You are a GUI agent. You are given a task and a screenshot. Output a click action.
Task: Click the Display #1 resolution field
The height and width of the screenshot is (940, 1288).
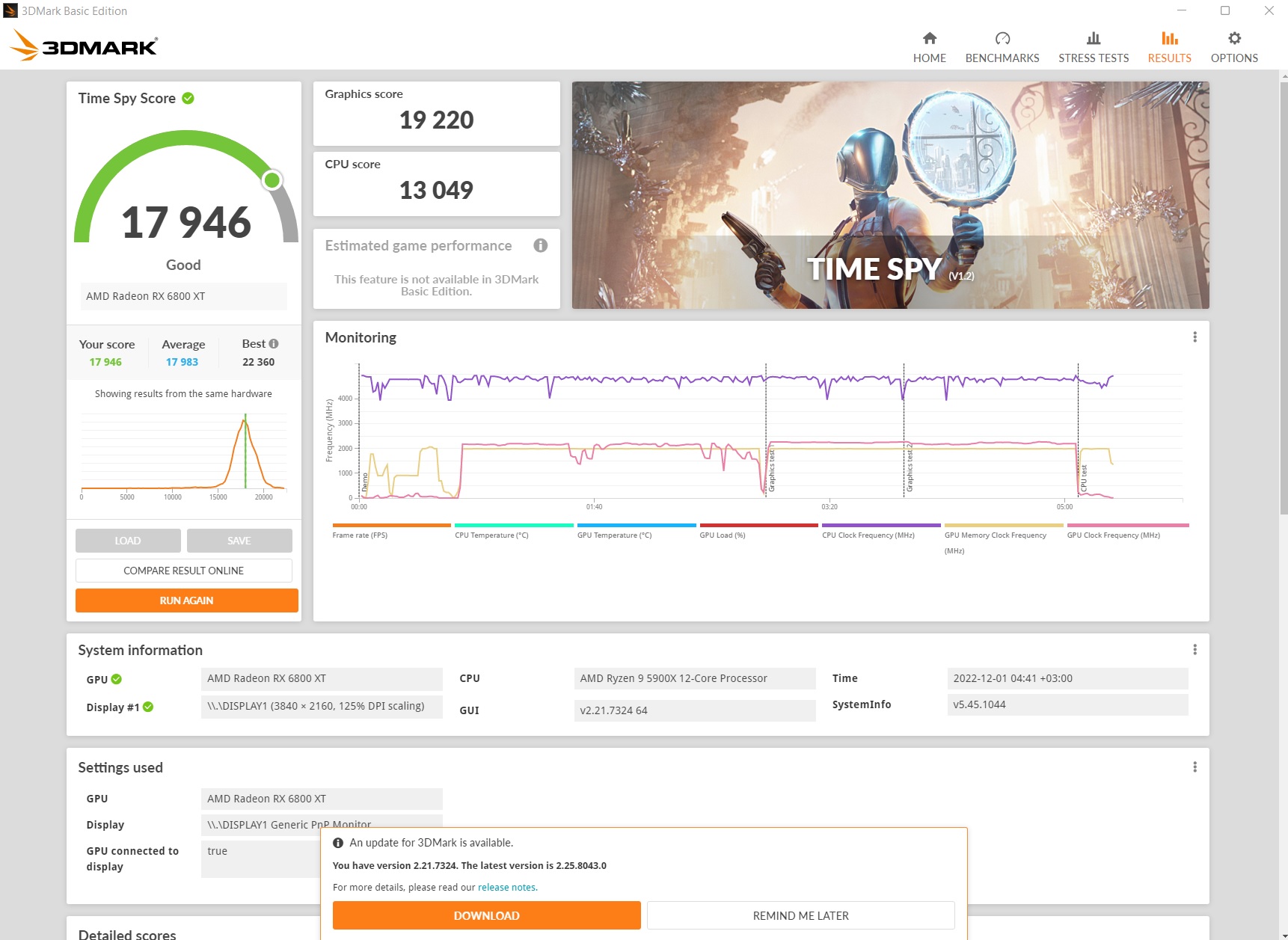point(322,707)
